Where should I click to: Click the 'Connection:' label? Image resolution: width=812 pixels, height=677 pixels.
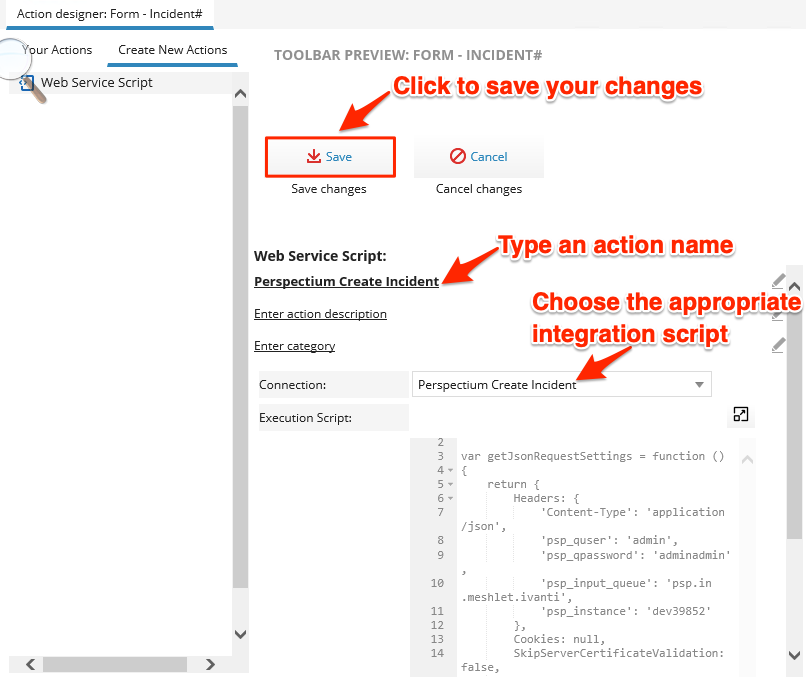click(x=293, y=385)
